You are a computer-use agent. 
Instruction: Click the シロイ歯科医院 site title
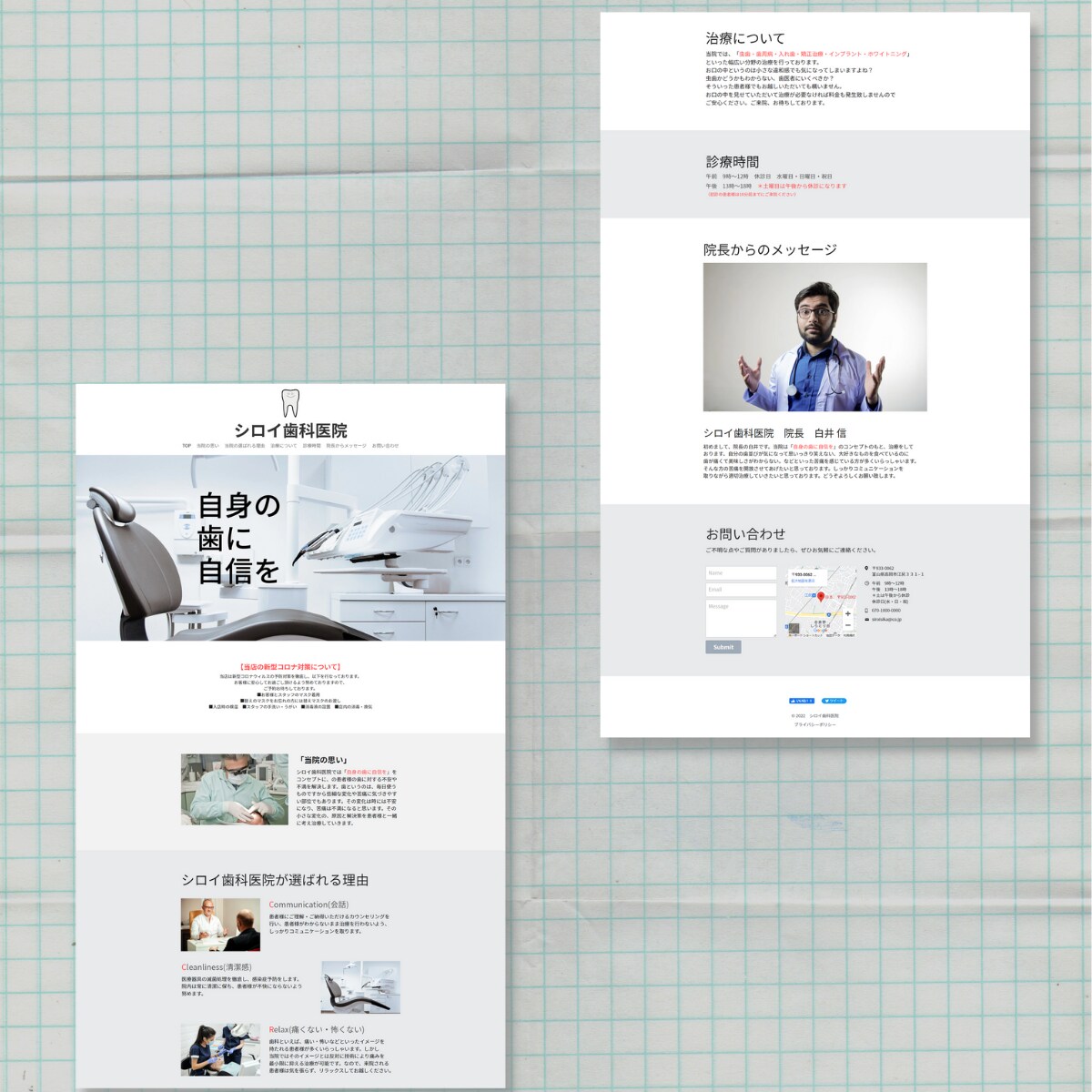[x=290, y=430]
